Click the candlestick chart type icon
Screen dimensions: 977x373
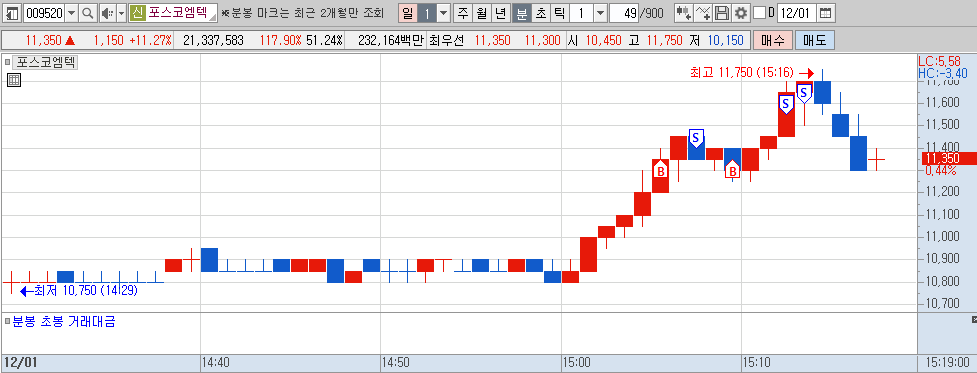click(x=684, y=12)
